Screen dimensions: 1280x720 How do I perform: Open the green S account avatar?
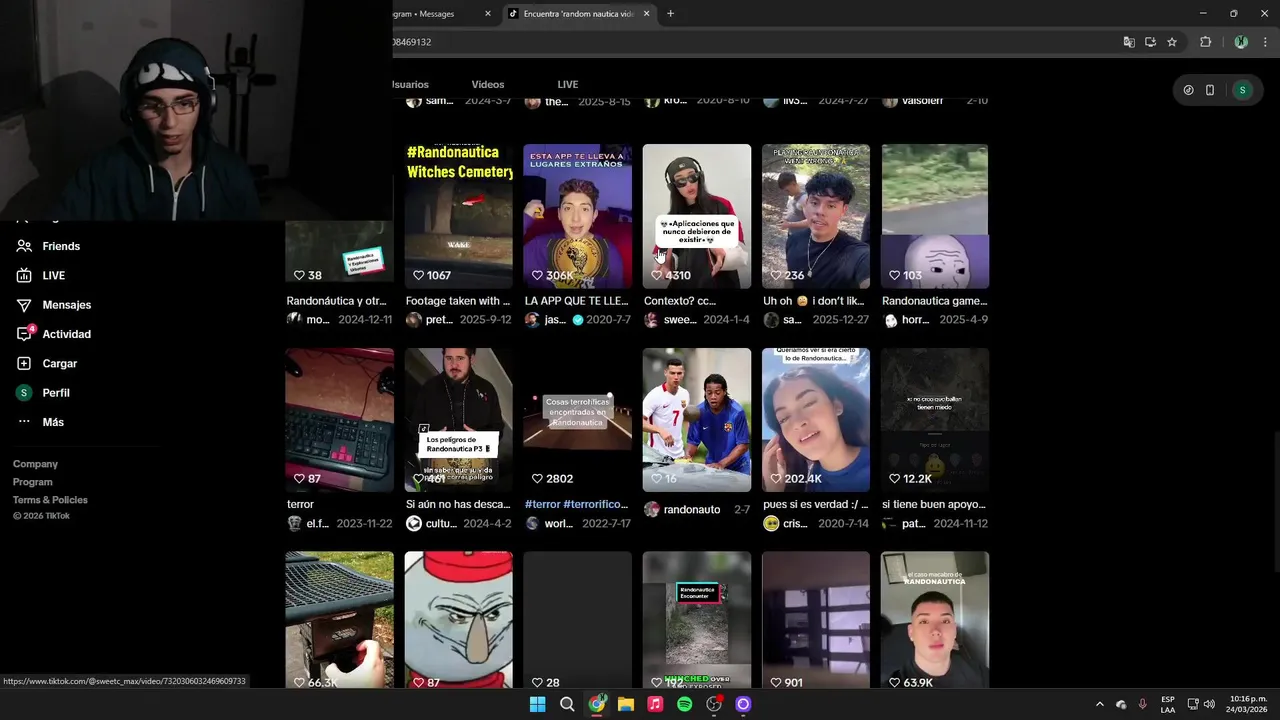coord(1242,90)
